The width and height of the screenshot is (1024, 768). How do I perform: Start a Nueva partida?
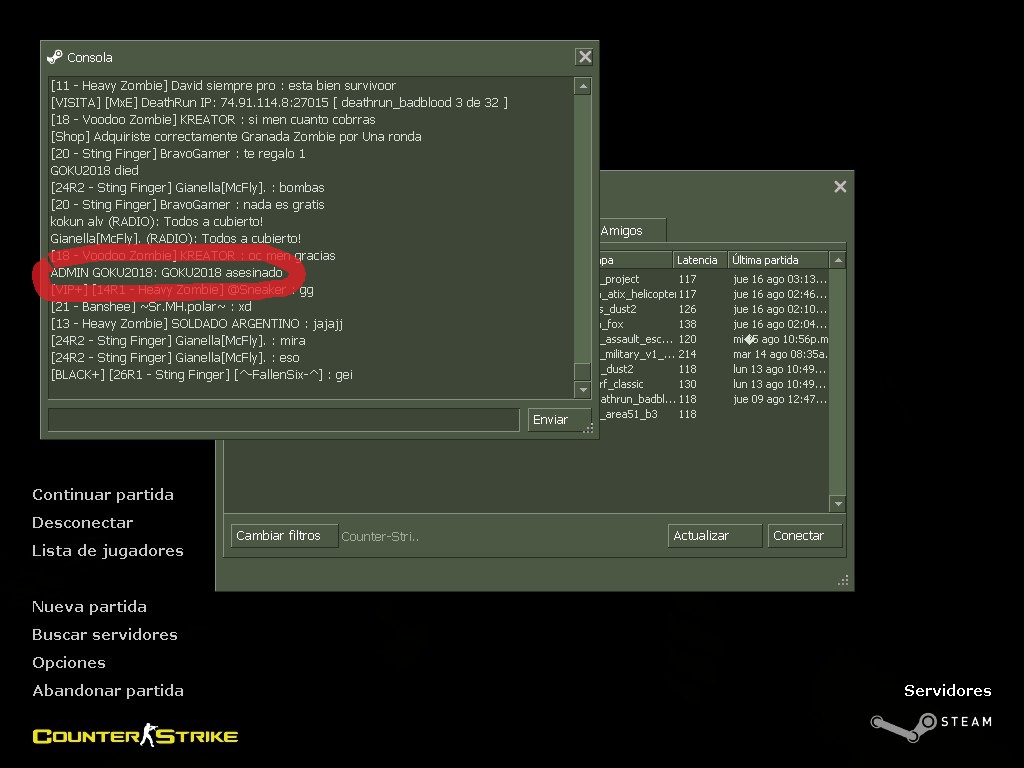[x=89, y=607]
